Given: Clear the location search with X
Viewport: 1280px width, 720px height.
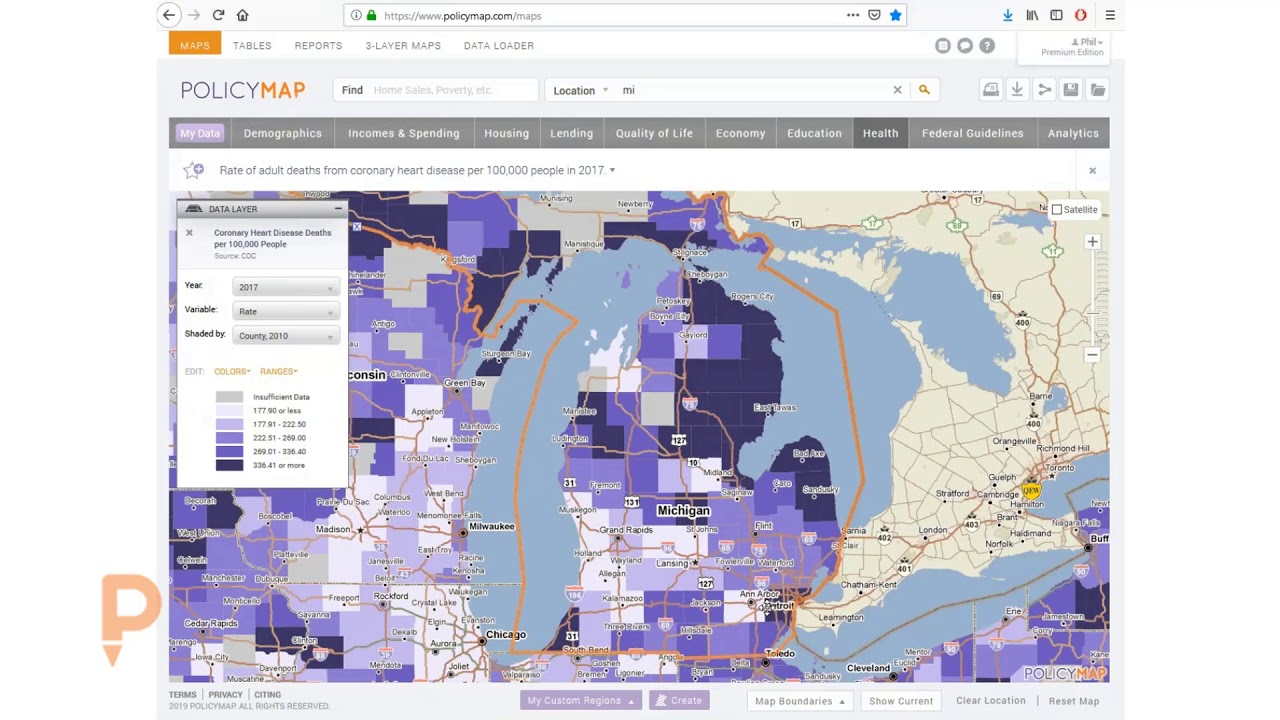Looking at the screenshot, I should pyautogui.click(x=897, y=90).
